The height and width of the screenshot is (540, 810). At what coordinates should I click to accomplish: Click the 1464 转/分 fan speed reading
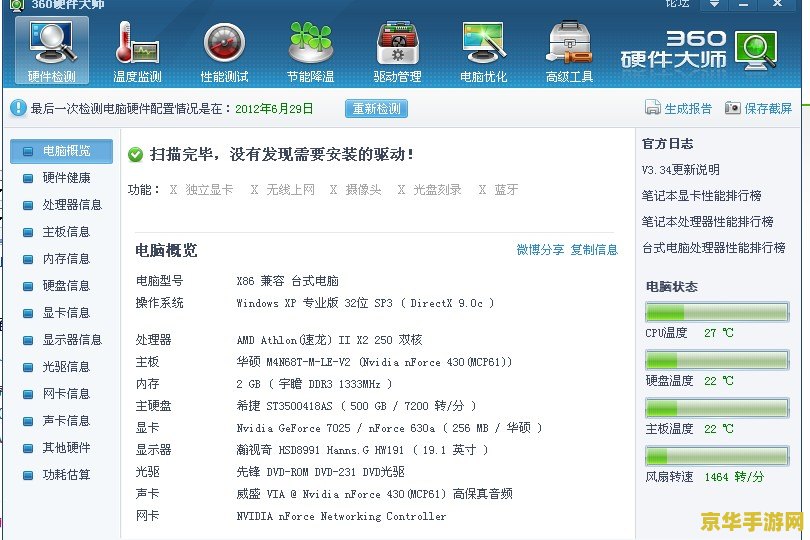[734, 477]
